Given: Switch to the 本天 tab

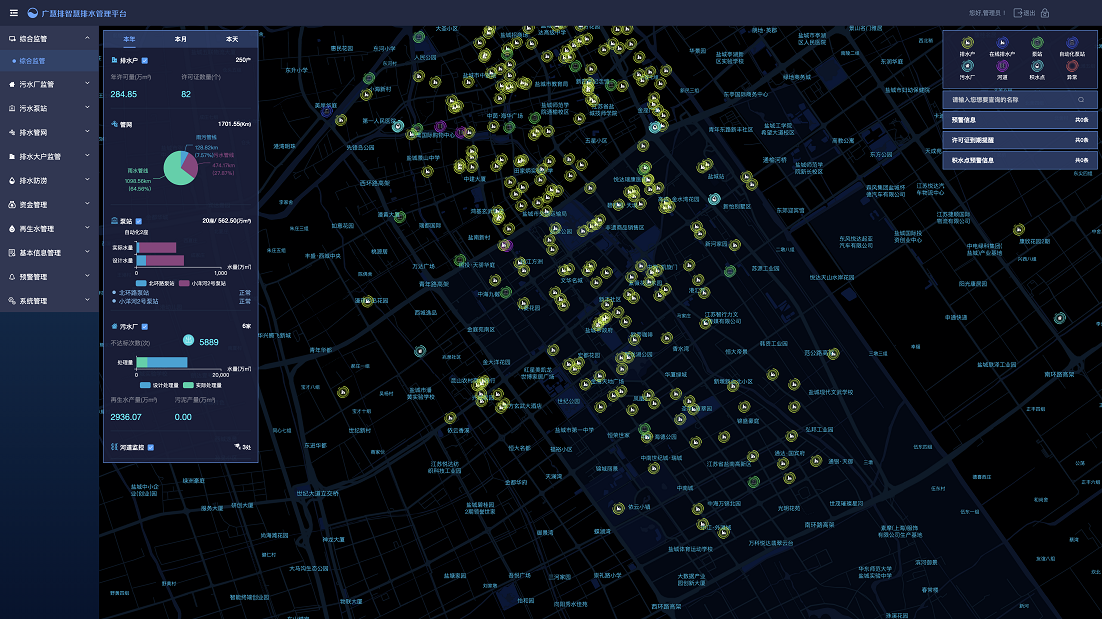Looking at the screenshot, I should pos(232,39).
